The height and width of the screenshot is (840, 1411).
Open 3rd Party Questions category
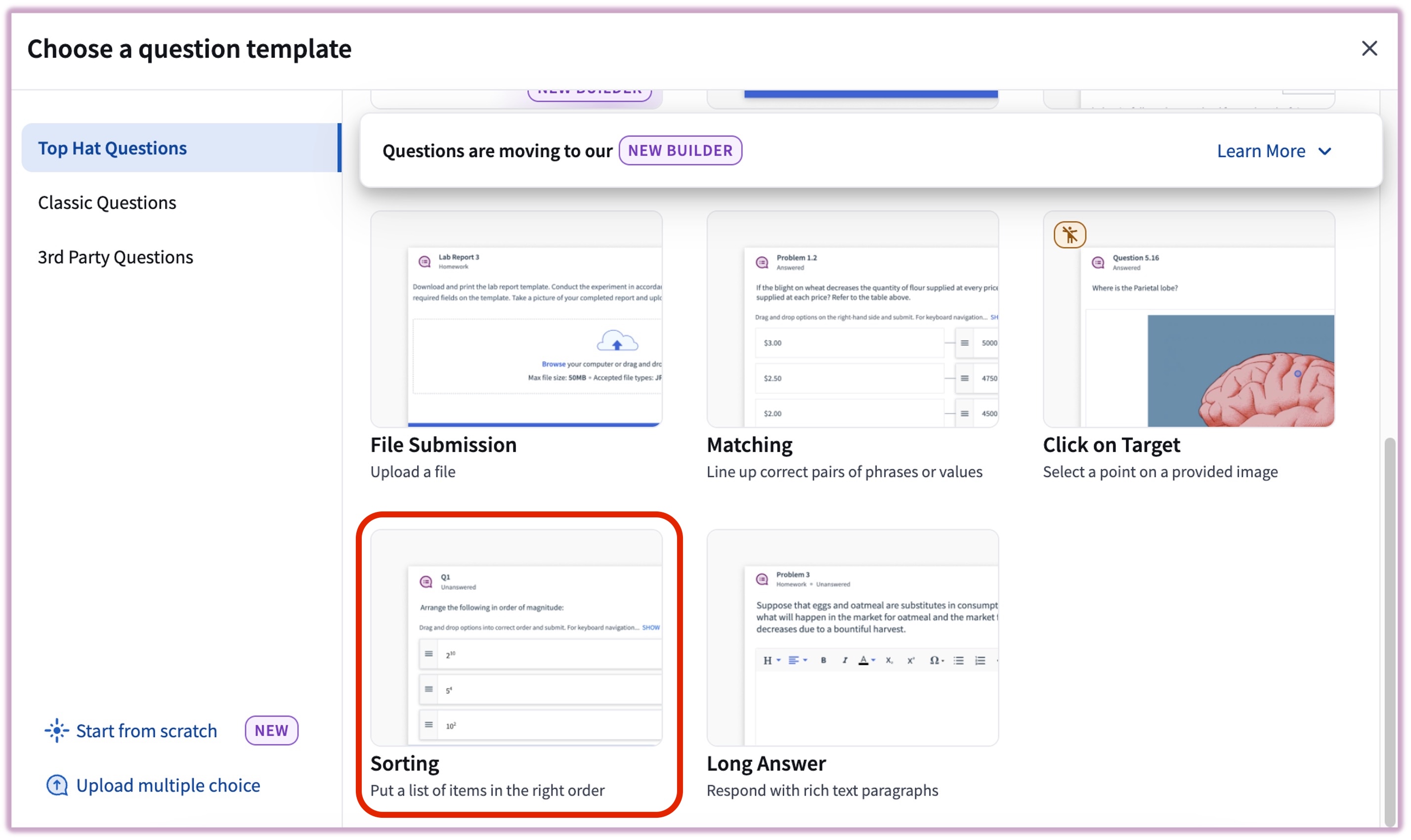point(116,257)
